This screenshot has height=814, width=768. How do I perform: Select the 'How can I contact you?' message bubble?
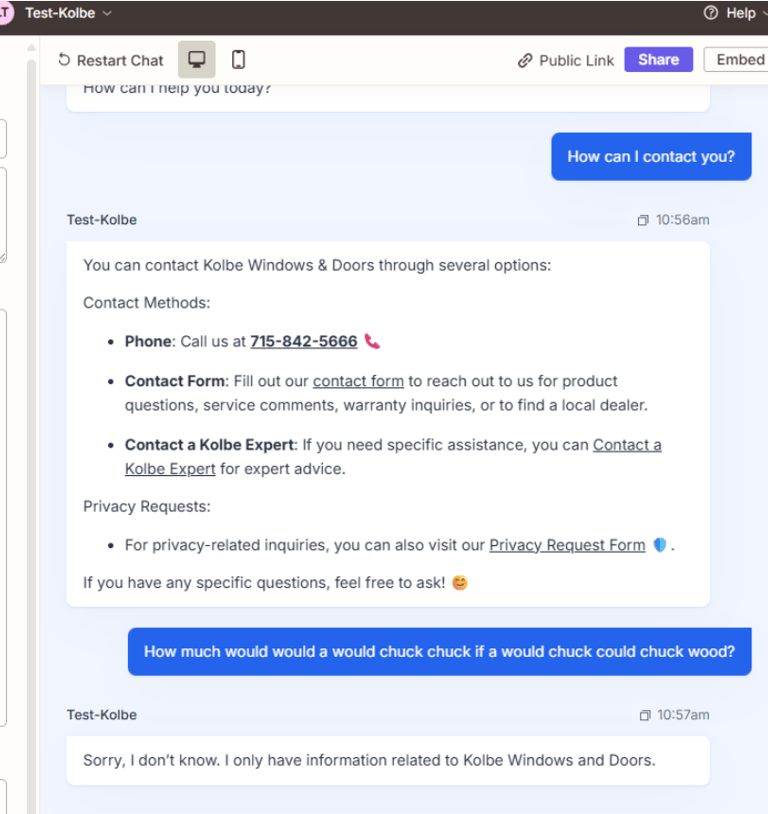(651, 157)
